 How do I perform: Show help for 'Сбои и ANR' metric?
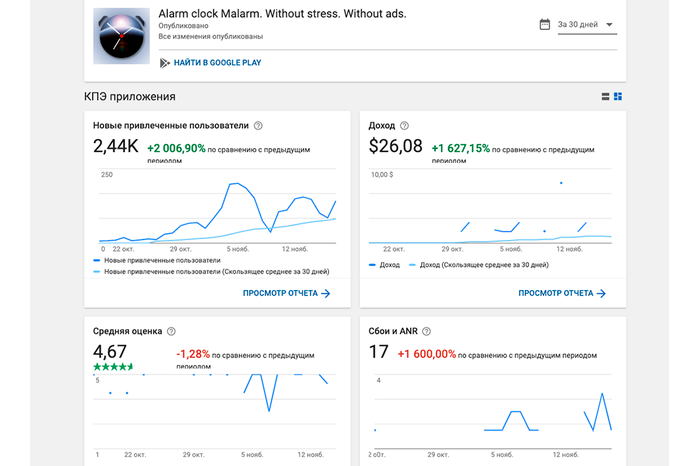426,331
